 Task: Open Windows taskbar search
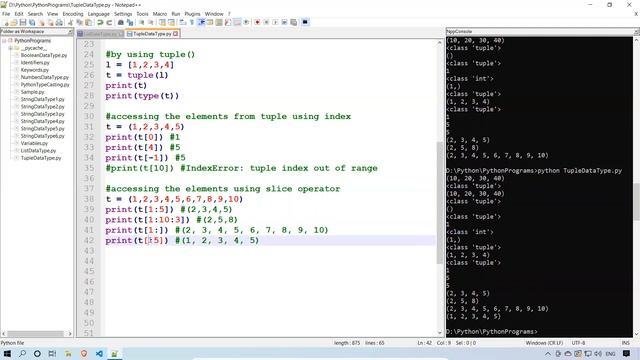22,353
